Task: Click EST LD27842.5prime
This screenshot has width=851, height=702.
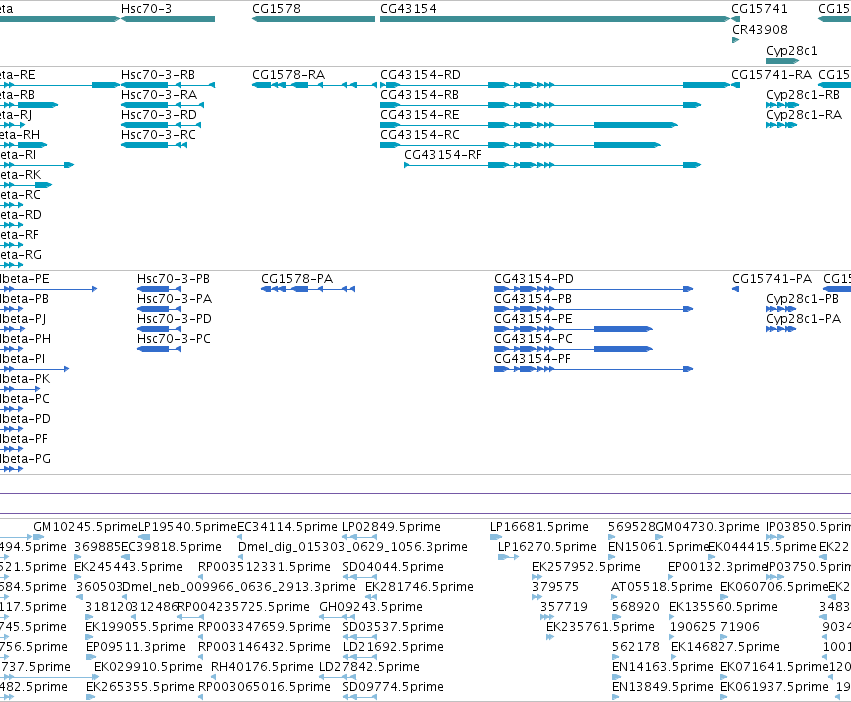Action: pos(337,678)
